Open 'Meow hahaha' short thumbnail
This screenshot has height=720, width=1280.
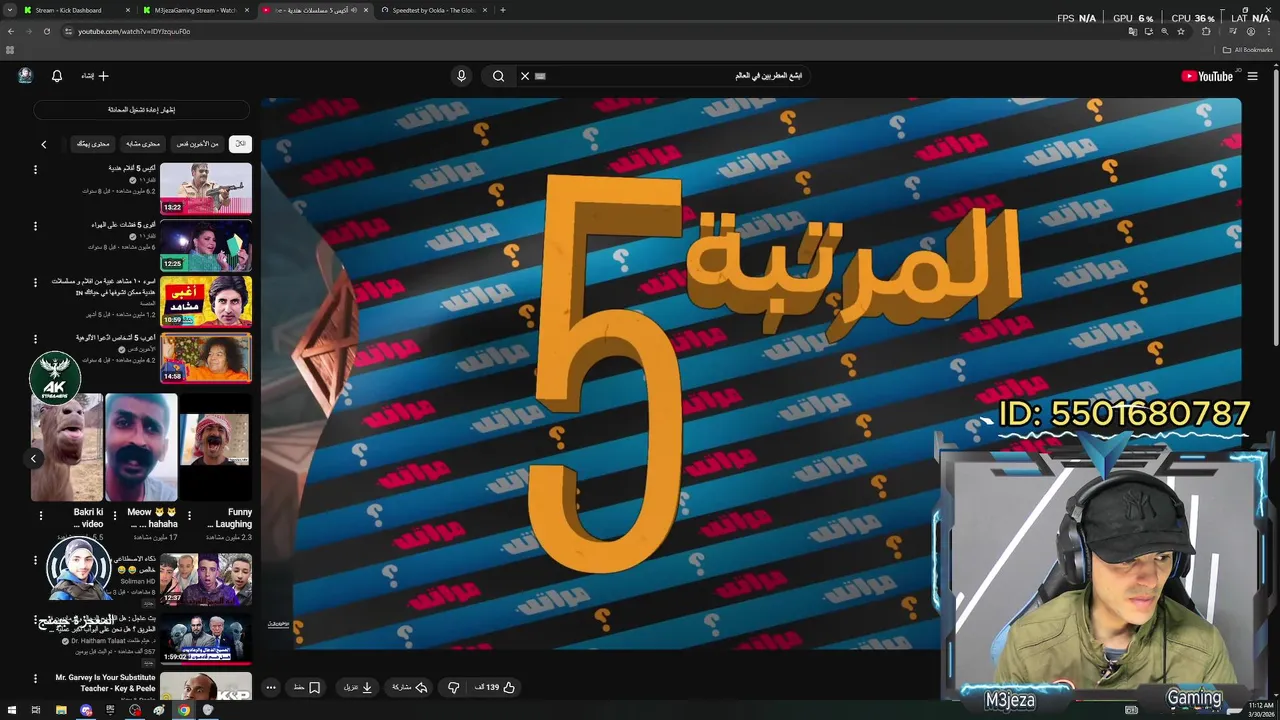point(141,447)
